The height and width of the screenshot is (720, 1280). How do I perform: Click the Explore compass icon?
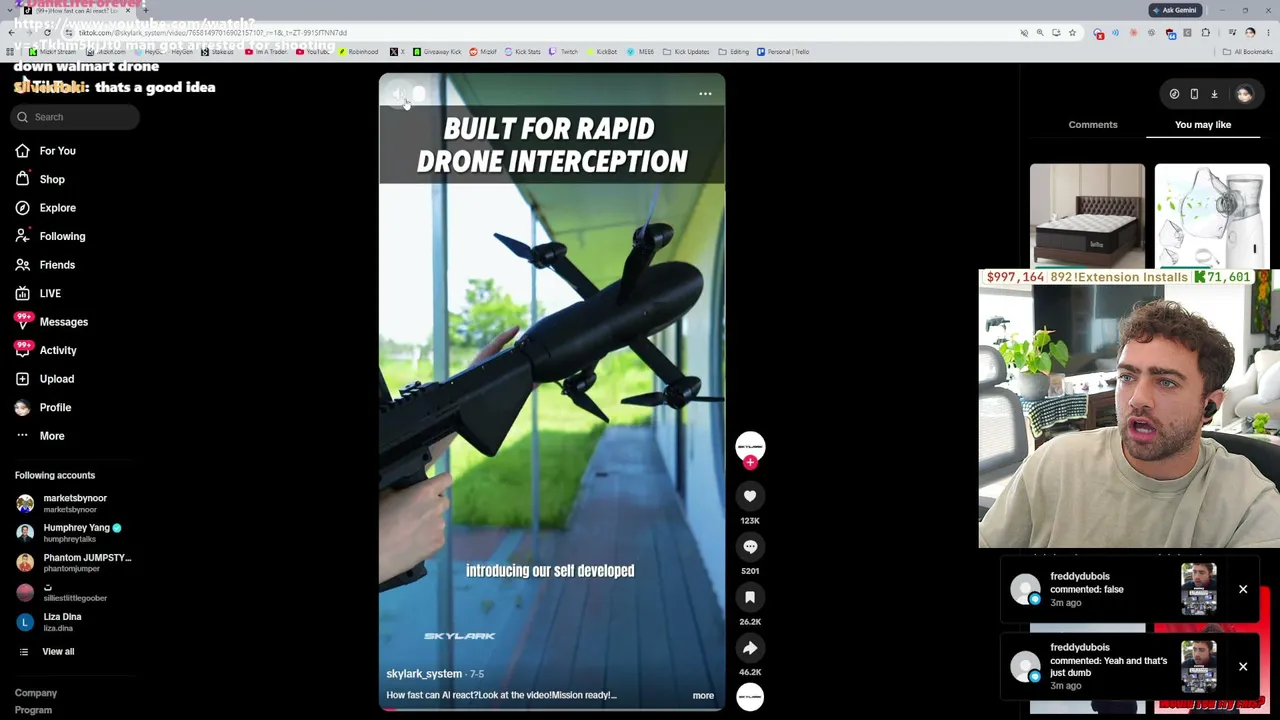(x=22, y=208)
